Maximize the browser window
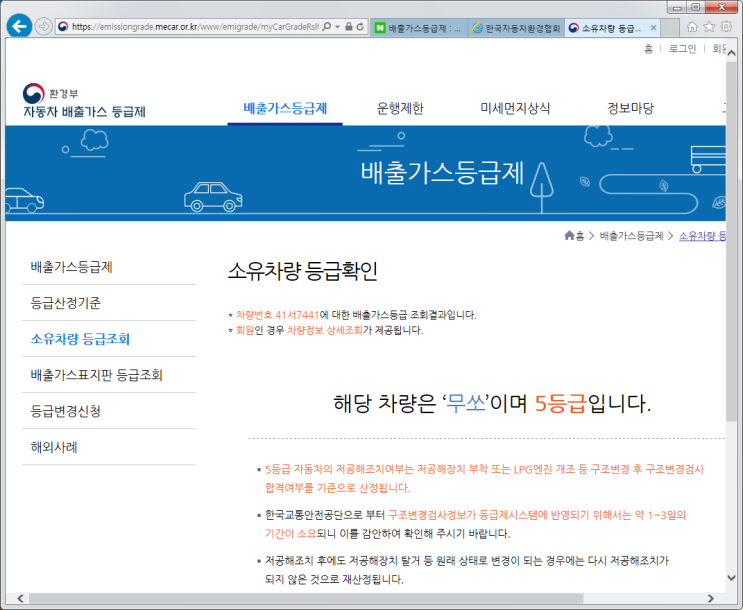Image resolution: width=743 pixels, height=610 pixels. coord(696,7)
